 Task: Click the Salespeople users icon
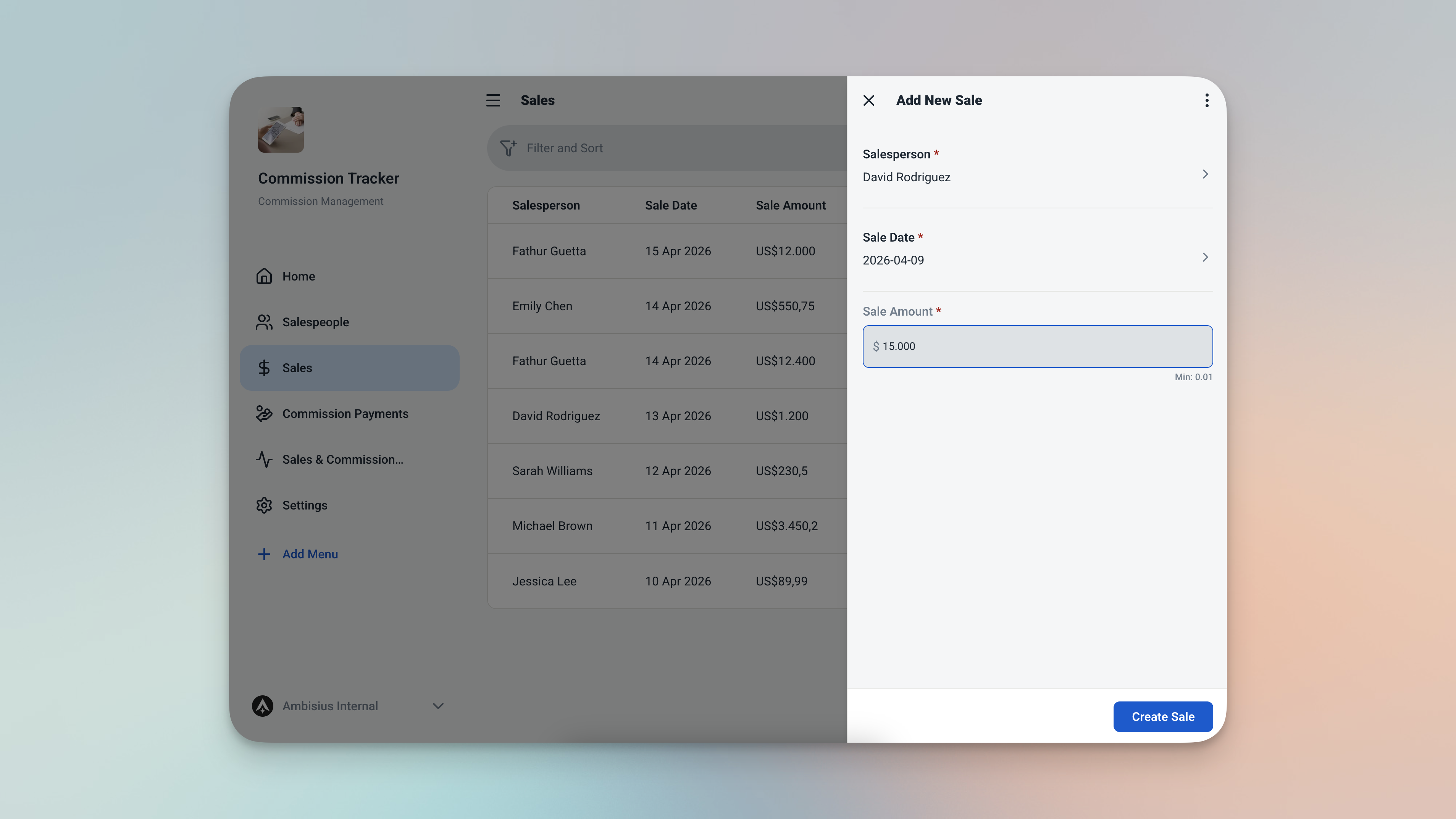[x=264, y=322]
